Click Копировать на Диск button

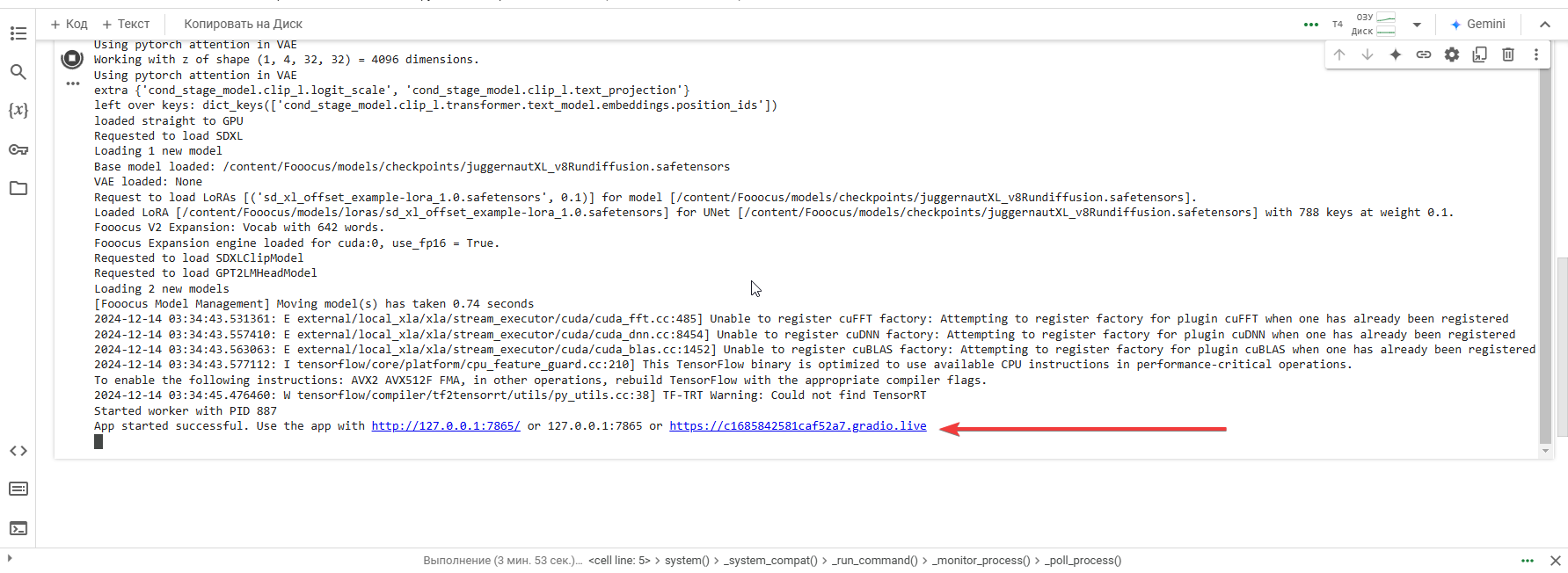coord(243,24)
